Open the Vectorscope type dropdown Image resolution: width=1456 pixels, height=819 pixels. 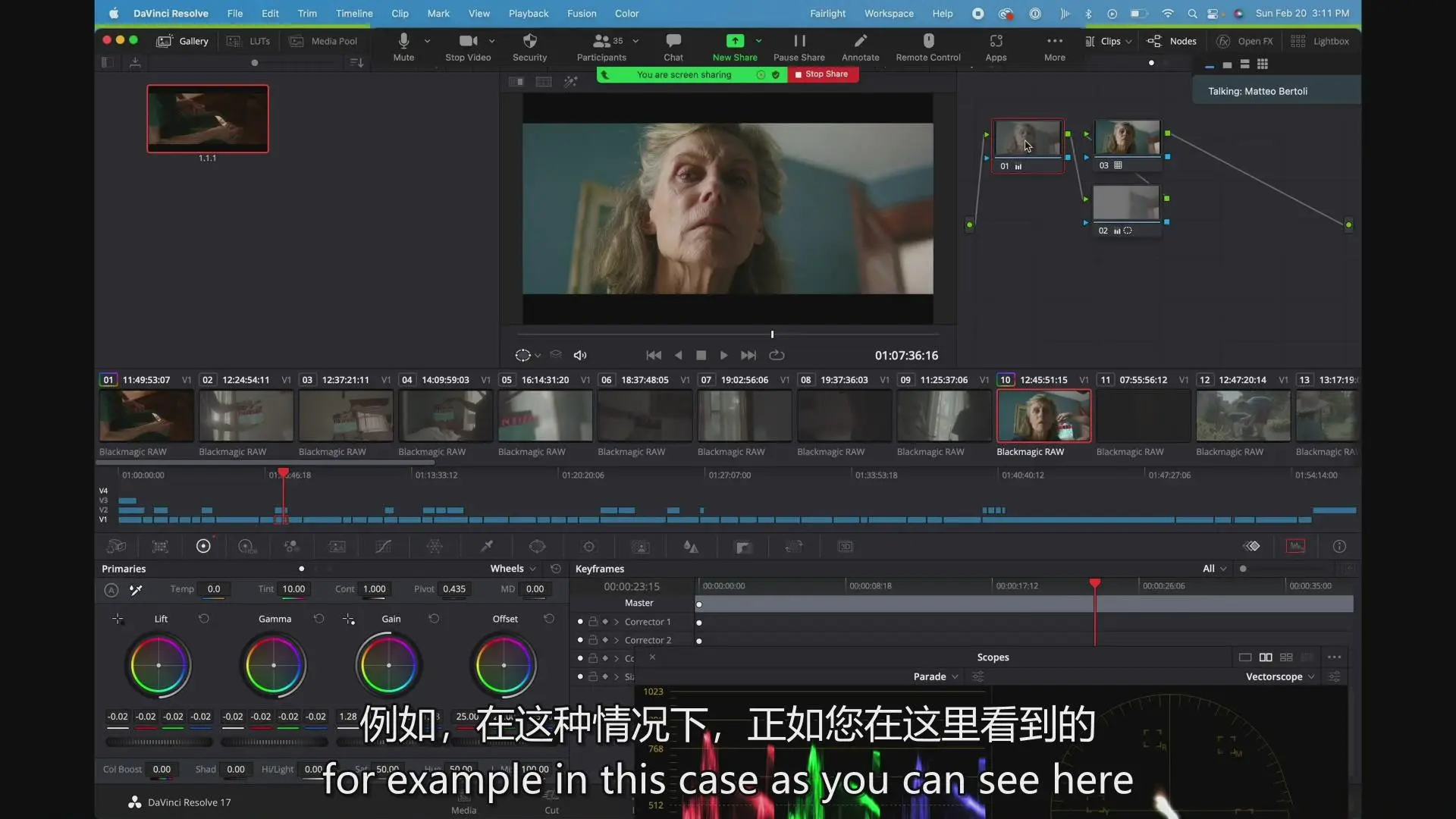pyautogui.click(x=1280, y=676)
